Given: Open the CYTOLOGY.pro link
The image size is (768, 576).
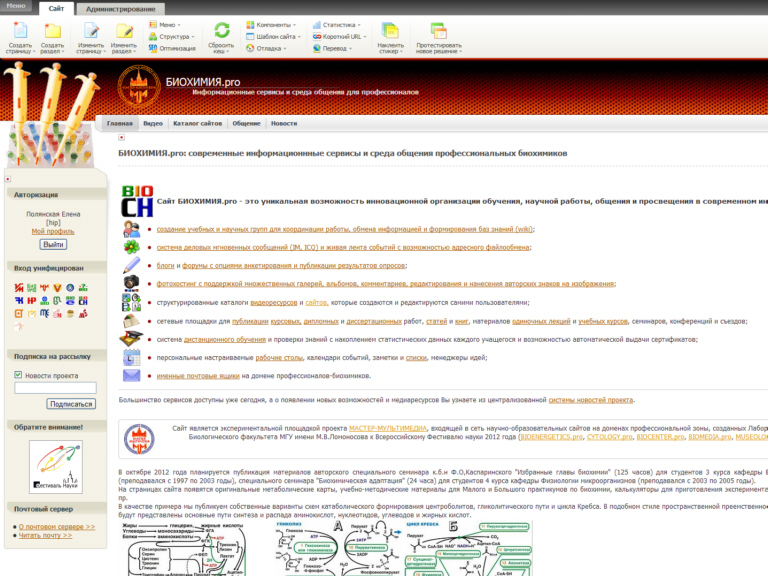Looking at the screenshot, I should 609,436.
